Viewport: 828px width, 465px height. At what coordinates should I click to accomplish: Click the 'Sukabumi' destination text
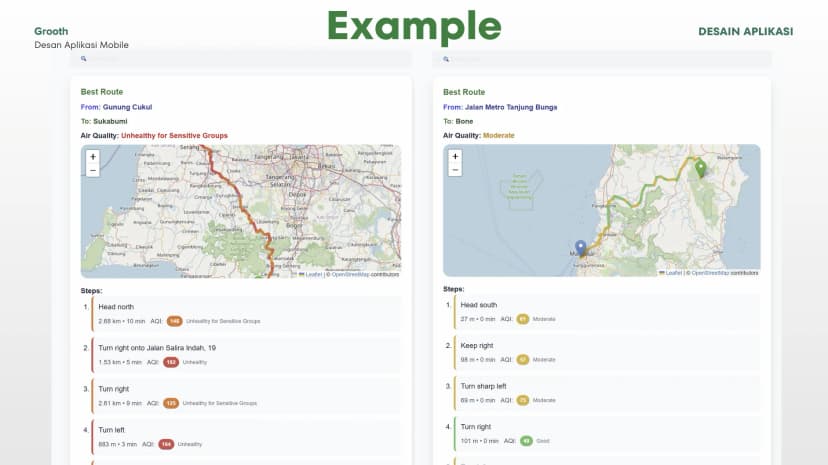[110, 121]
